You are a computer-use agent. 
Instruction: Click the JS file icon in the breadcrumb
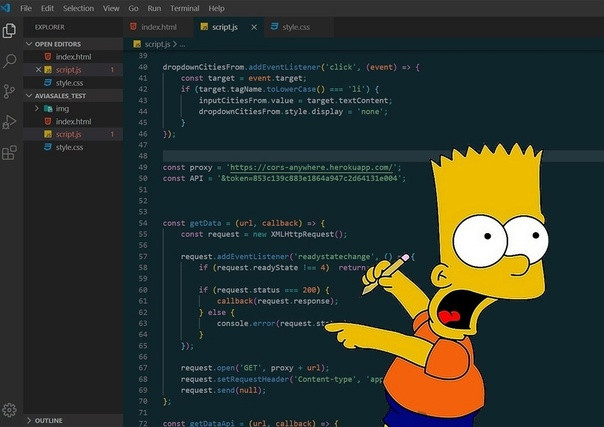point(137,44)
